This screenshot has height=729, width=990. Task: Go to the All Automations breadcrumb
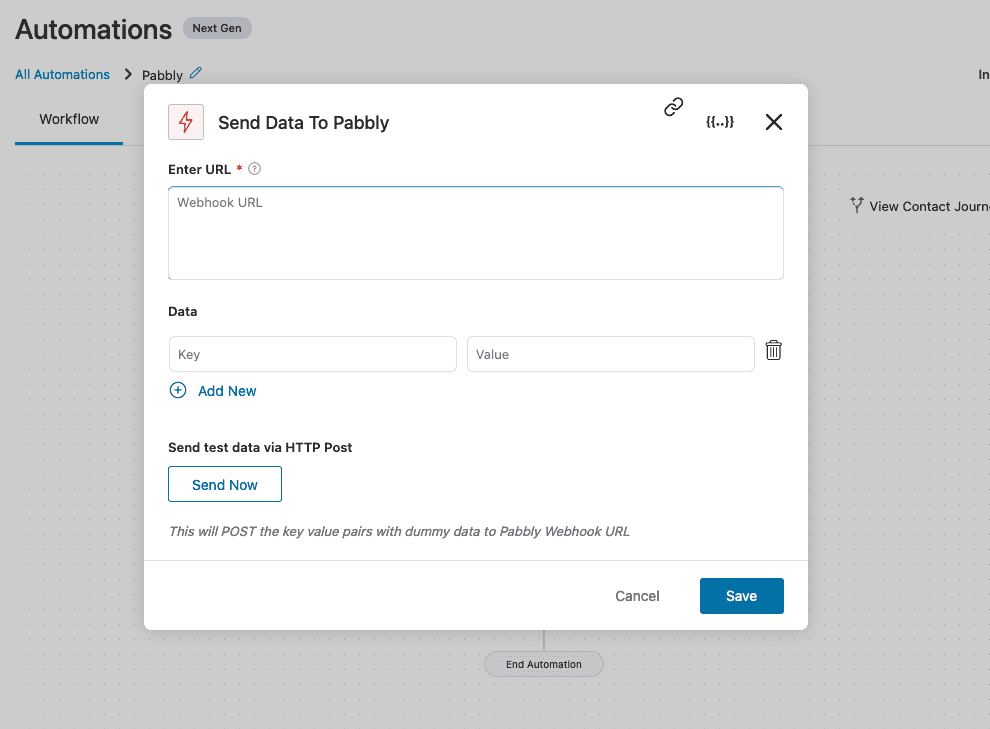tap(63, 74)
